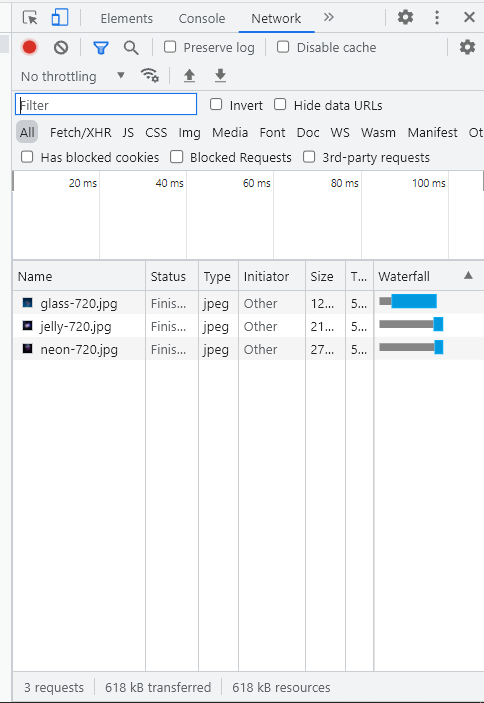Clear the network log

pos(61,47)
